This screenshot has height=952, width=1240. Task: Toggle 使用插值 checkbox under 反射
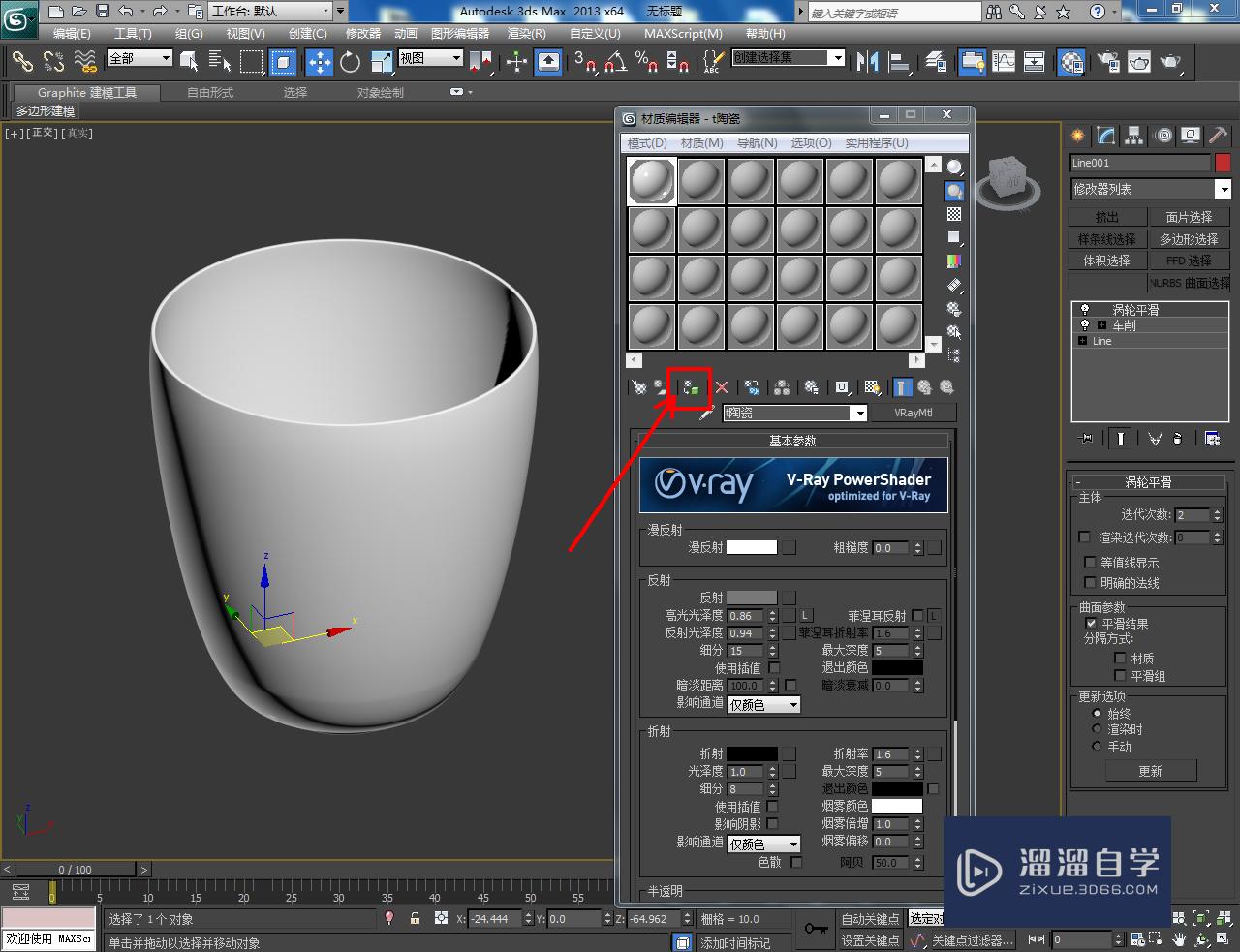[774, 668]
